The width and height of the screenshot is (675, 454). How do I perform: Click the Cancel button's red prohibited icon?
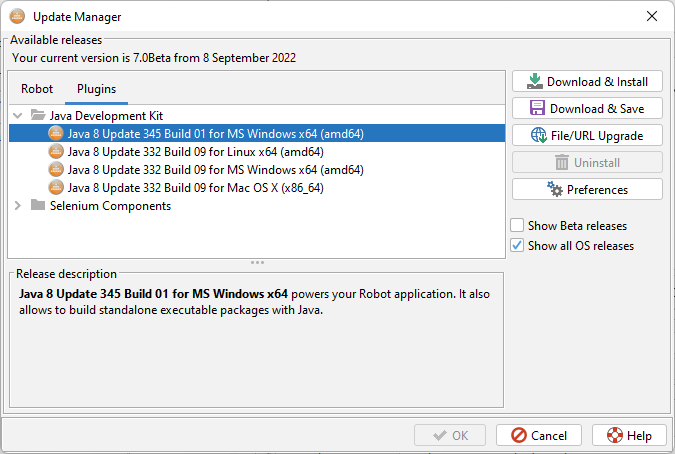pyautogui.click(x=518, y=435)
